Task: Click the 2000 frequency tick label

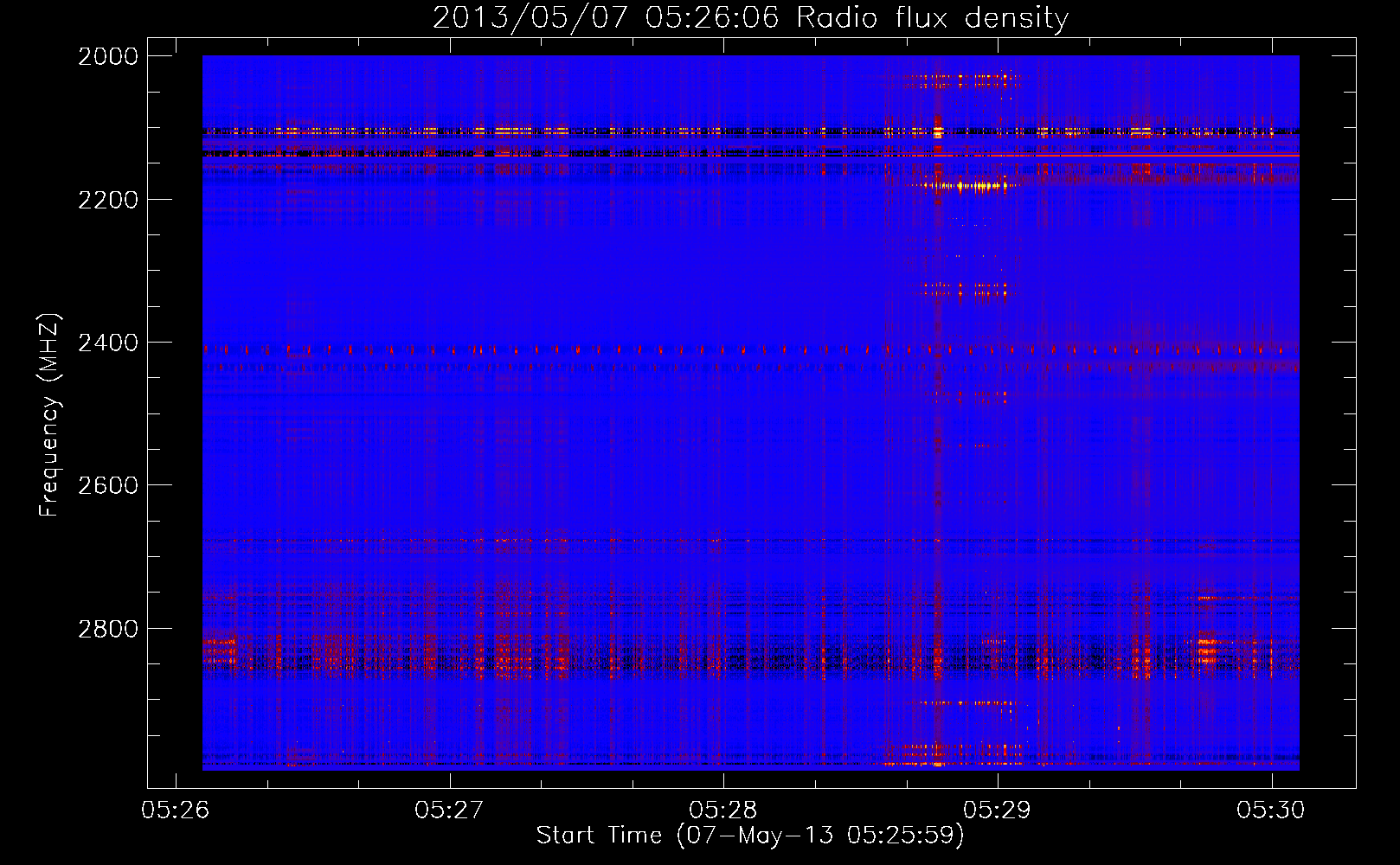Action: point(108,56)
